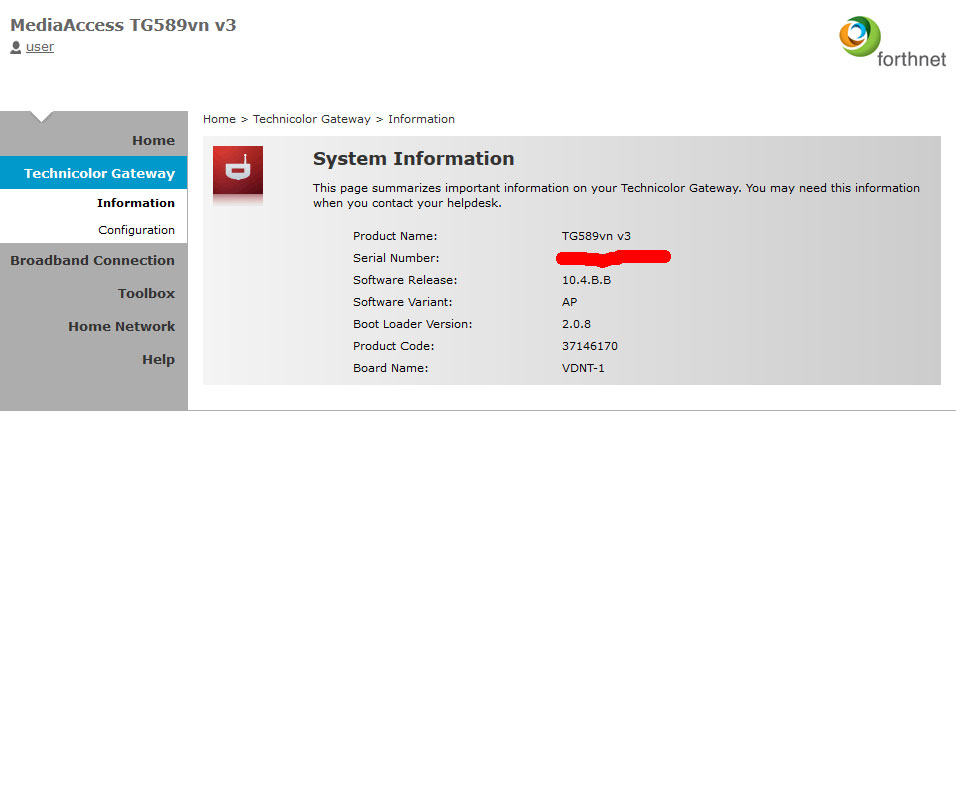Viewport: 956px width, 801px height.
Task: Click the Software Release label
Action: click(x=405, y=280)
